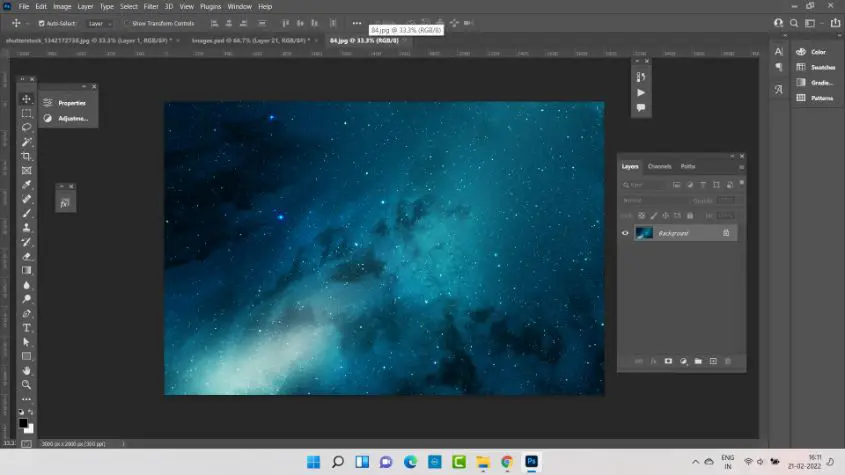Open the Properties panel

coord(71,103)
